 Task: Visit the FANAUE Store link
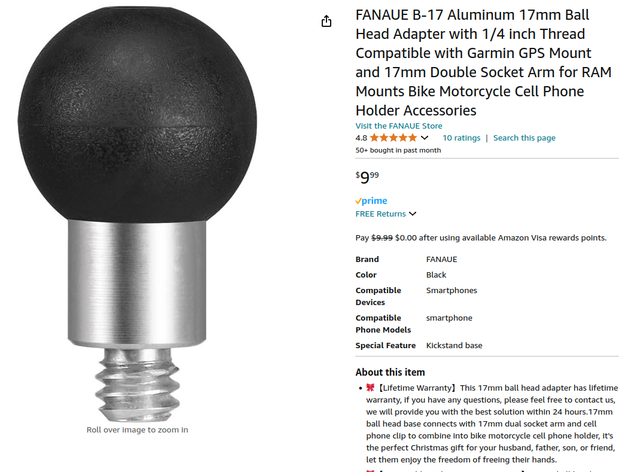point(399,126)
